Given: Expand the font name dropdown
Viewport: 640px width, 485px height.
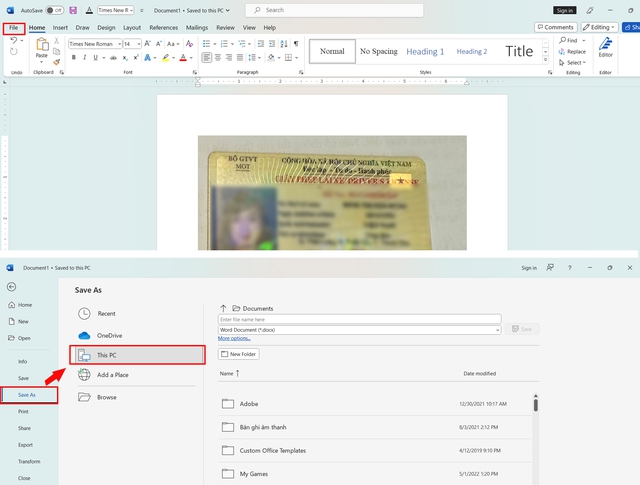Looking at the screenshot, I should (x=119, y=44).
